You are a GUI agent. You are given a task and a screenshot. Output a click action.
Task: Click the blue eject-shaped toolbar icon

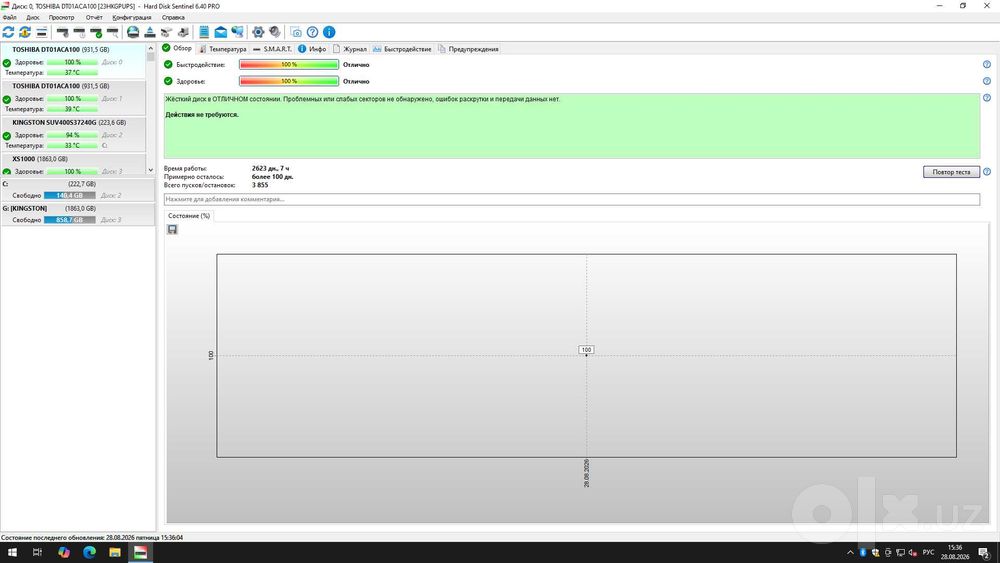[150, 32]
